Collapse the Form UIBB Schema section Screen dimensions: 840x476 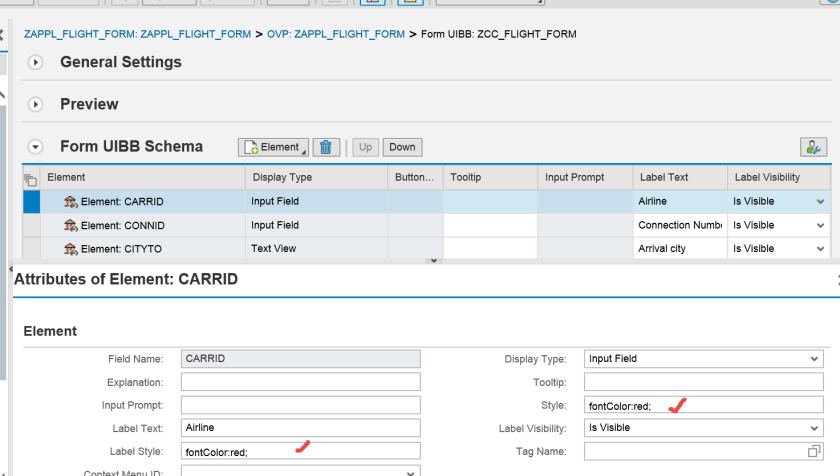(x=36, y=147)
